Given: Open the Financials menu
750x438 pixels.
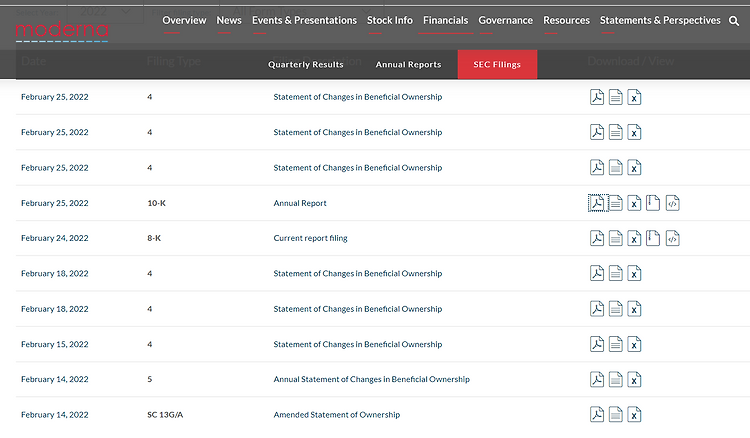Looking at the screenshot, I should [445, 20].
